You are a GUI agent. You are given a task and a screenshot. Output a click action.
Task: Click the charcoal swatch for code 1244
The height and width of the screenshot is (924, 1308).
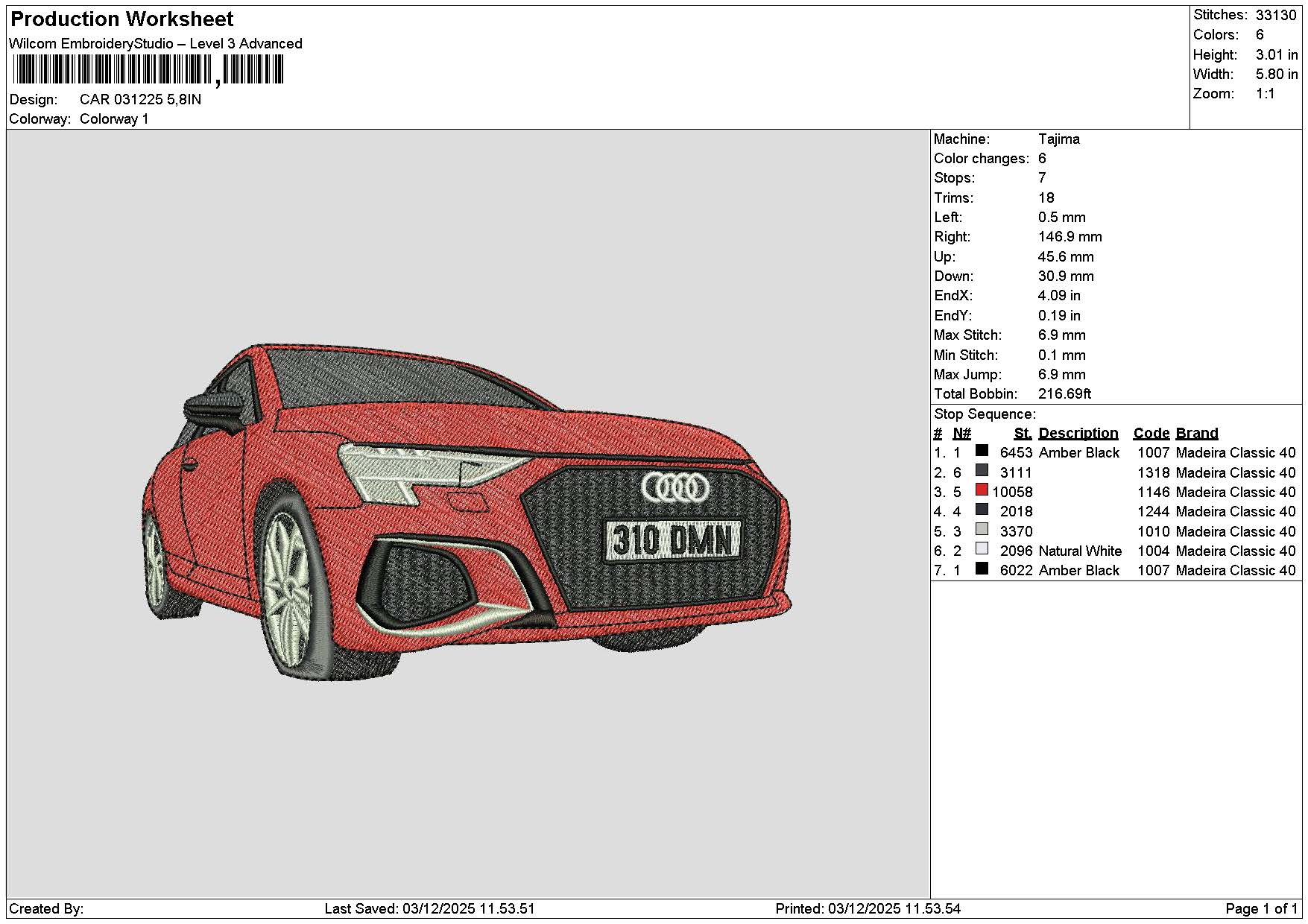coord(982,510)
